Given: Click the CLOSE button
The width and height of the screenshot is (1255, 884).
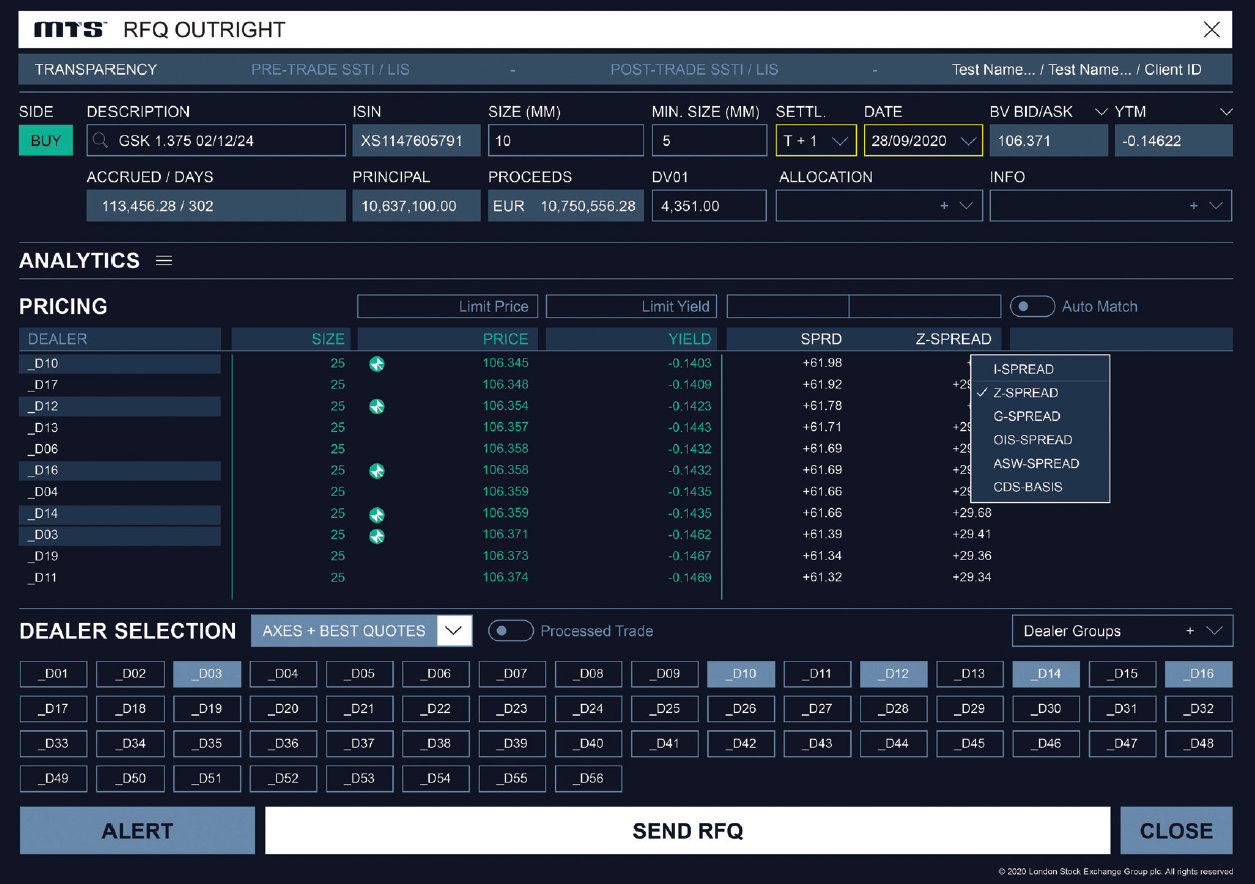Looking at the screenshot, I should (1176, 831).
